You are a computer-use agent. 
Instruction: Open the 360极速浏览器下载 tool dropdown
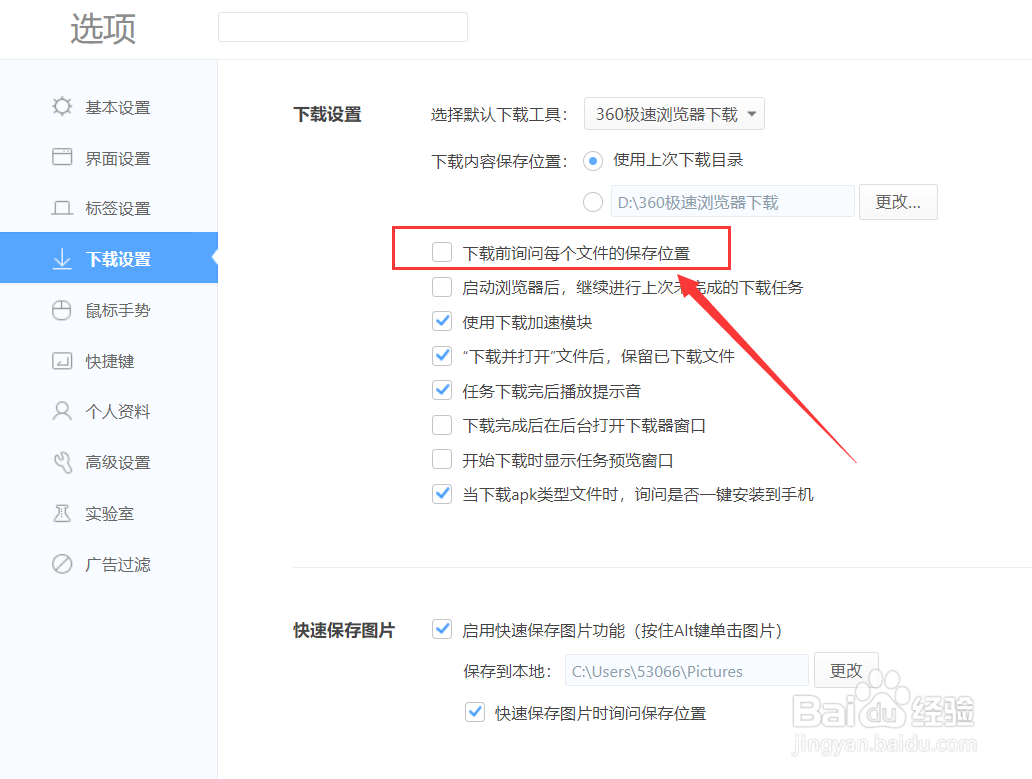click(x=674, y=114)
